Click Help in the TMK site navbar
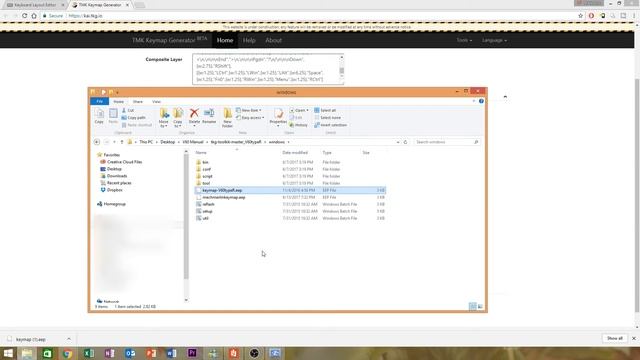This screenshot has width=640, height=360. click(249, 40)
